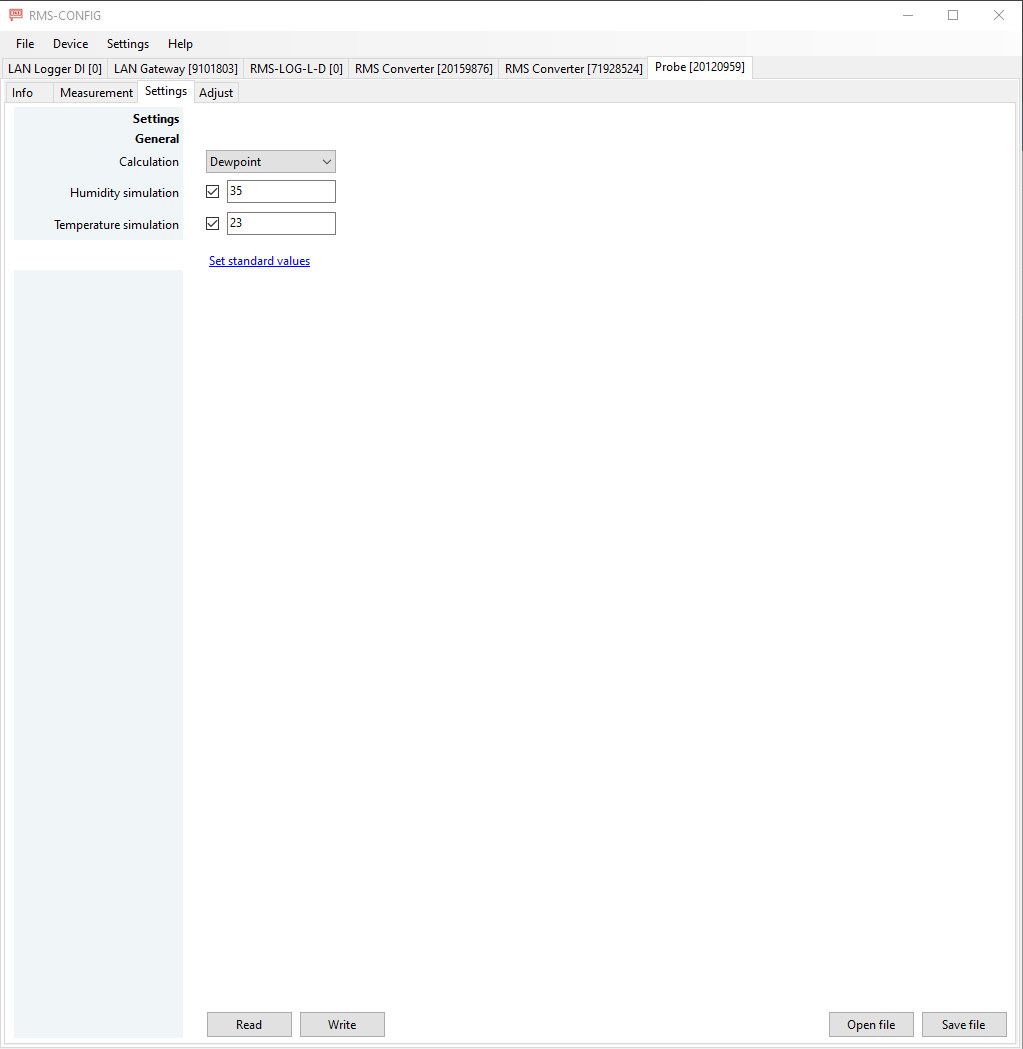Select the Probe [20120959] tab
The height and width of the screenshot is (1049, 1023).
(x=700, y=67)
